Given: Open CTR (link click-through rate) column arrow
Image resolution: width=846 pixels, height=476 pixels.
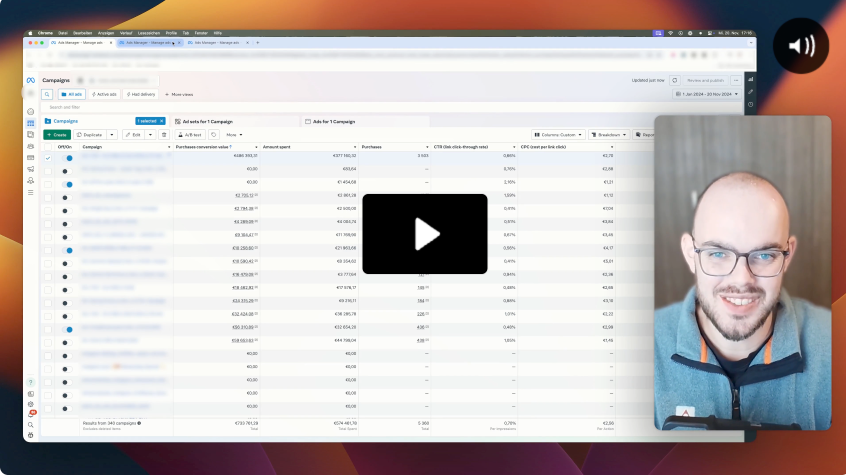Looking at the screenshot, I should pyautogui.click(x=514, y=147).
